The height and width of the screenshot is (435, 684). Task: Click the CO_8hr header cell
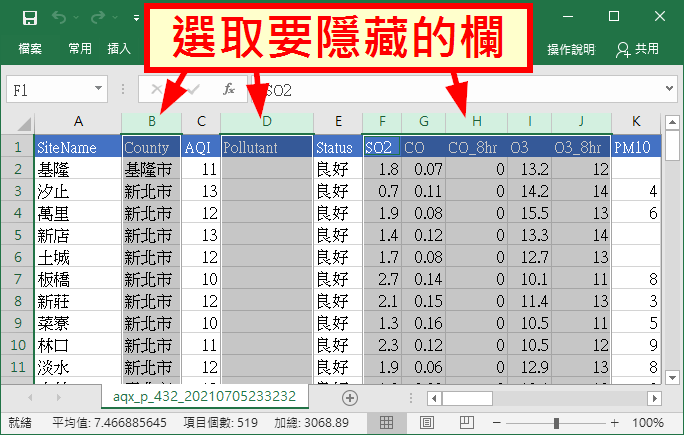click(x=476, y=147)
